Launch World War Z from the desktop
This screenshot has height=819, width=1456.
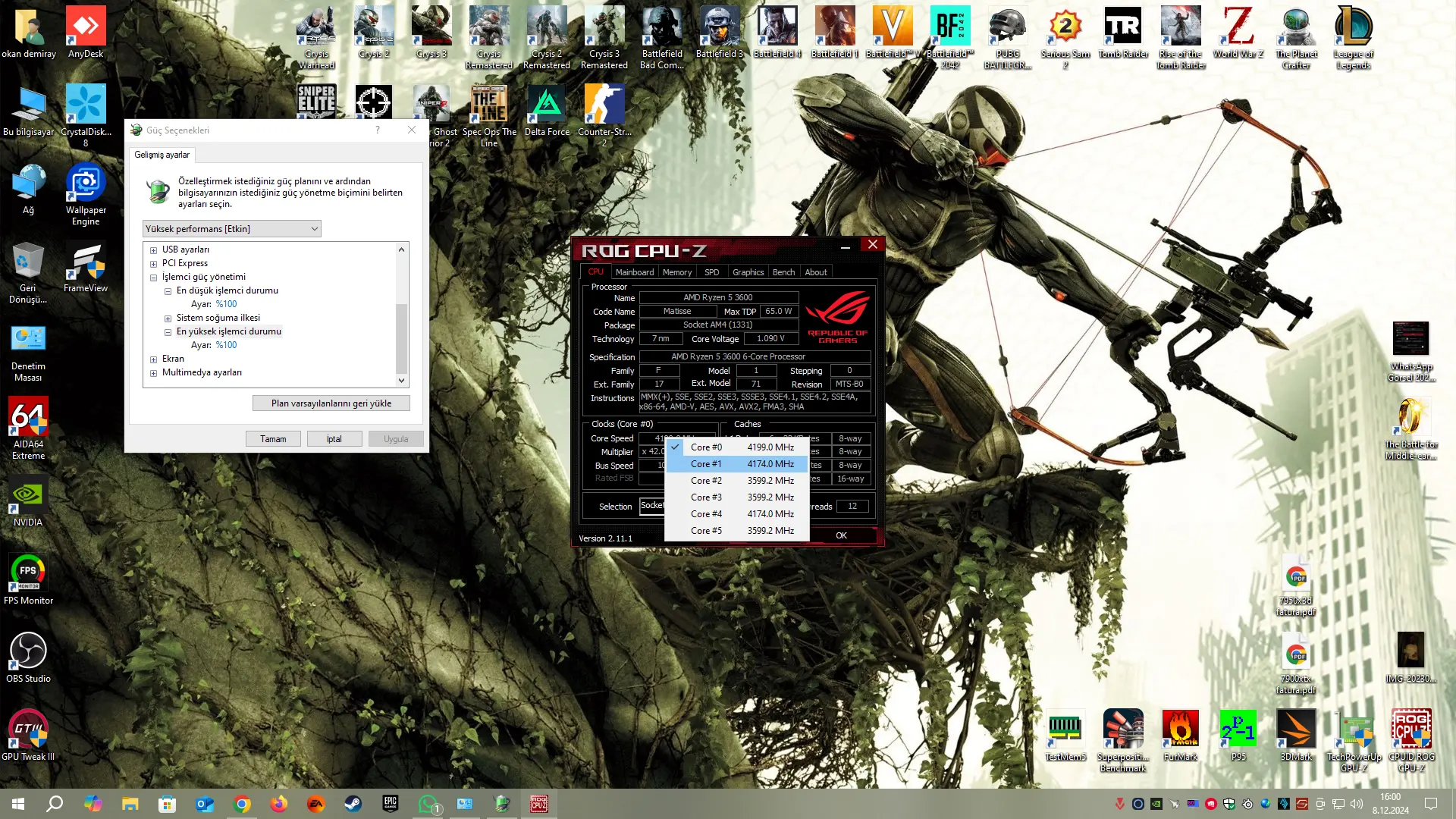pyautogui.click(x=1238, y=33)
